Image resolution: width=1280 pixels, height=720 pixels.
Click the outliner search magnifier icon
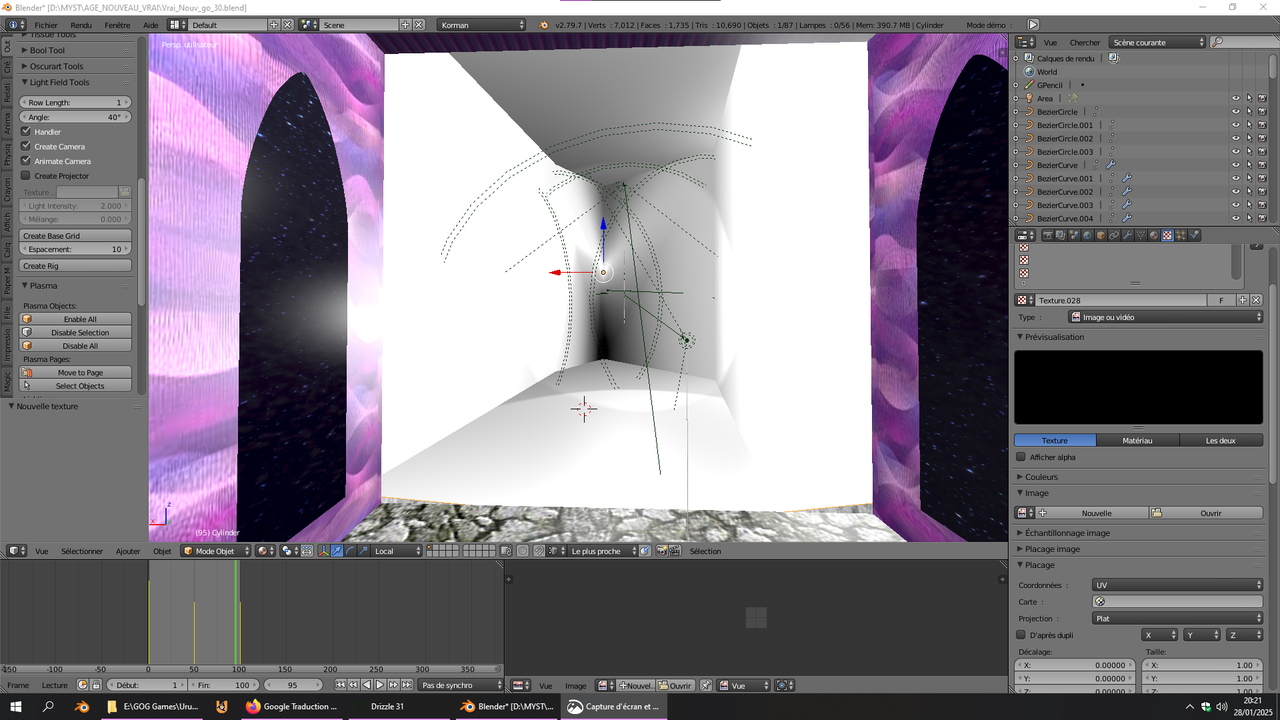[x=1217, y=42]
